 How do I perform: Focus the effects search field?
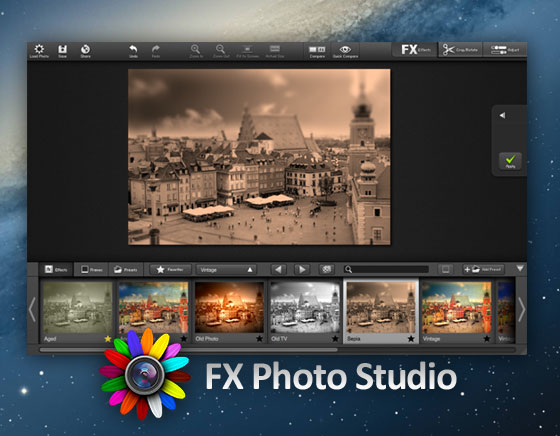[386, 269]
